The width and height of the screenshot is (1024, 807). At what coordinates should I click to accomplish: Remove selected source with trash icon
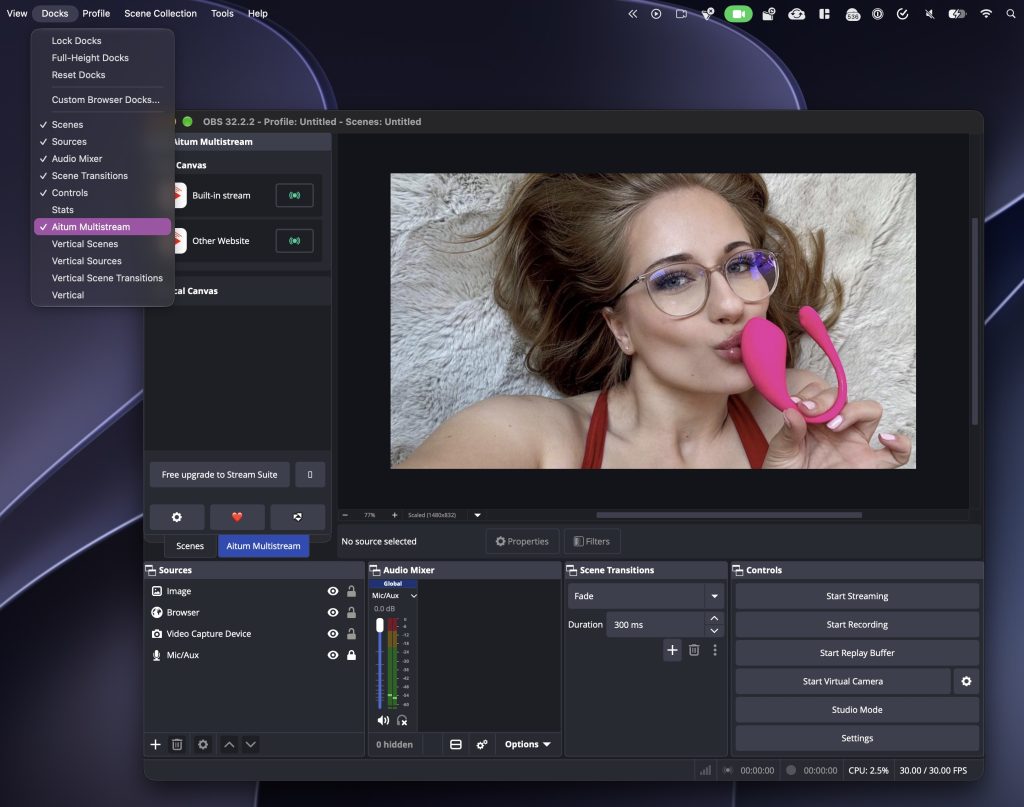177,744
